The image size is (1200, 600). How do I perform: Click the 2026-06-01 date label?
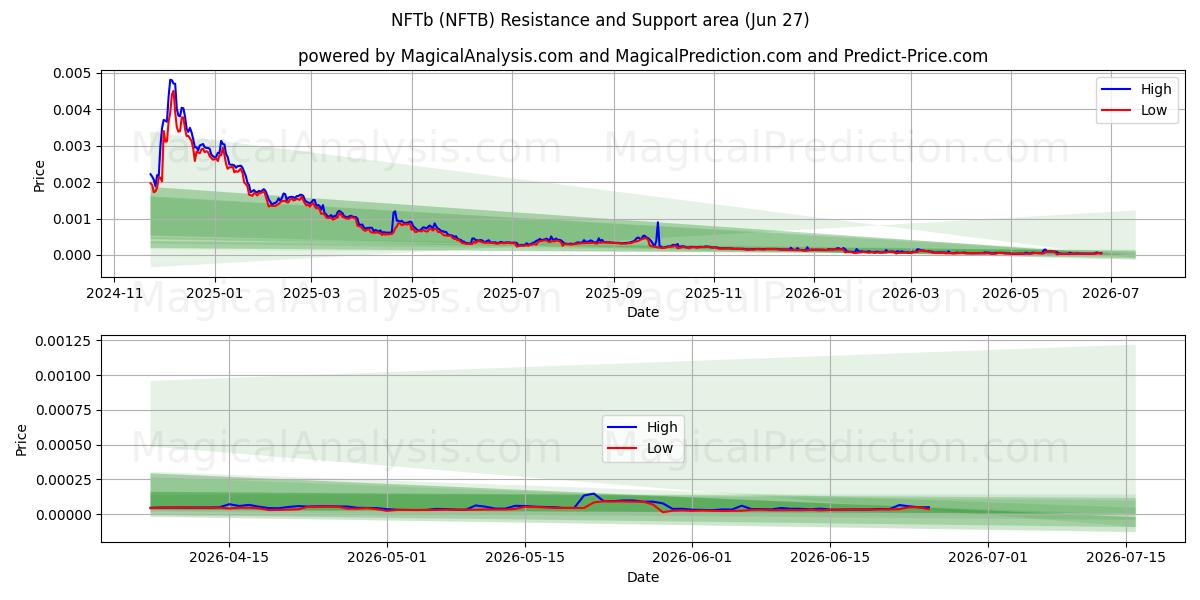pyautogui.click(x=692, y=559)
